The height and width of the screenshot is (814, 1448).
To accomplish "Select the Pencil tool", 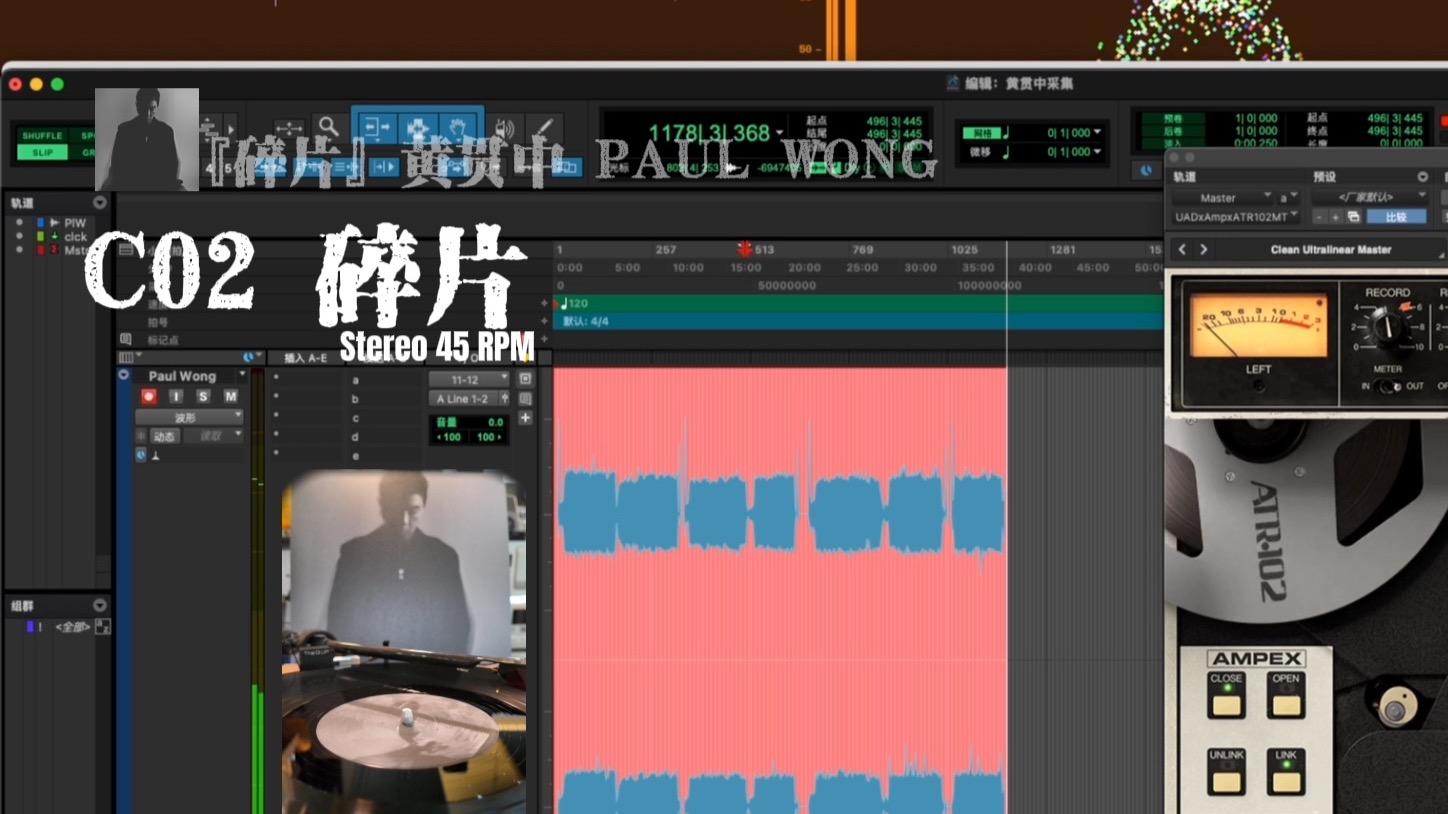I will coord(543,129).
